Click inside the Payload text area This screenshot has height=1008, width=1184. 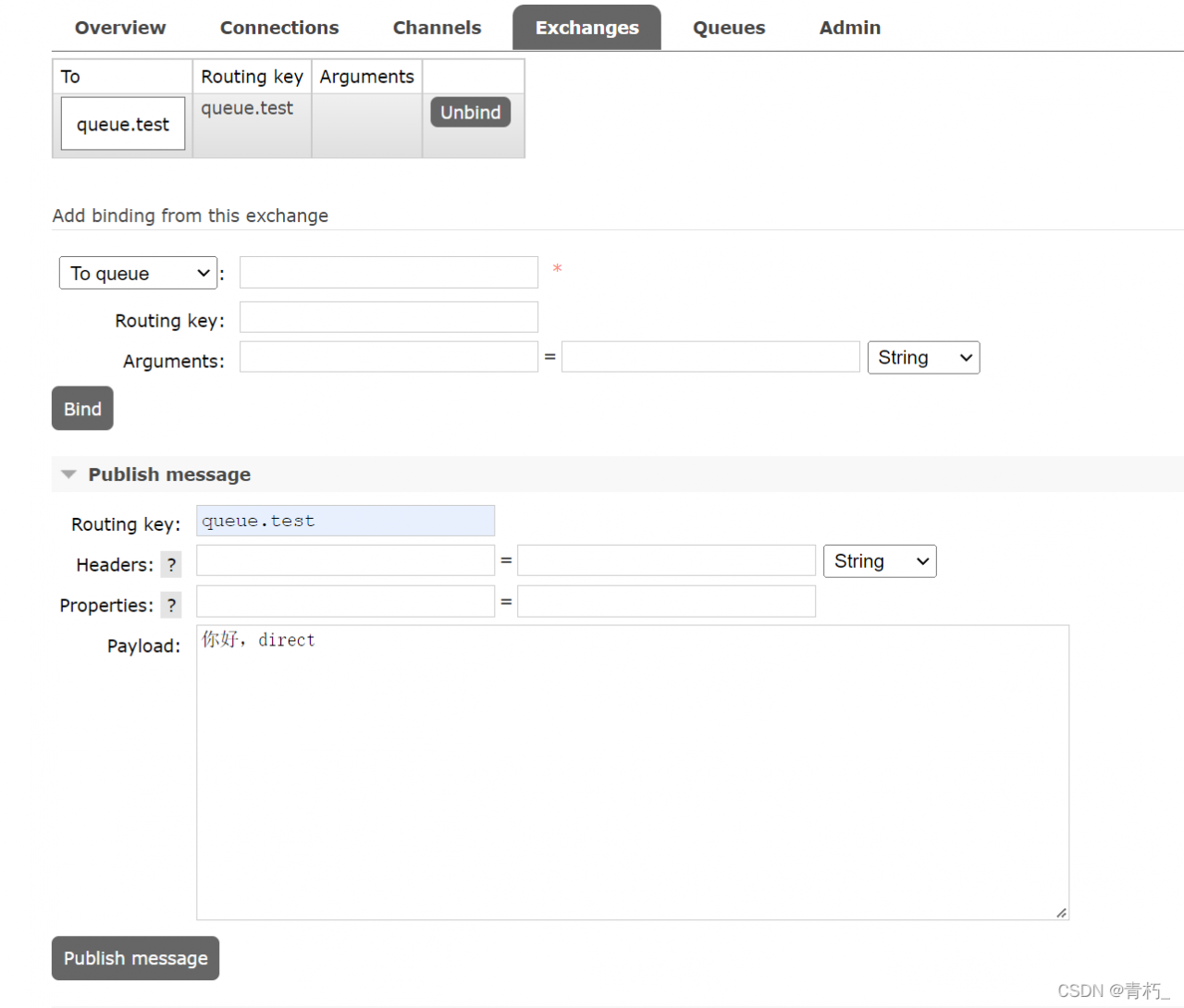(633, 772)
